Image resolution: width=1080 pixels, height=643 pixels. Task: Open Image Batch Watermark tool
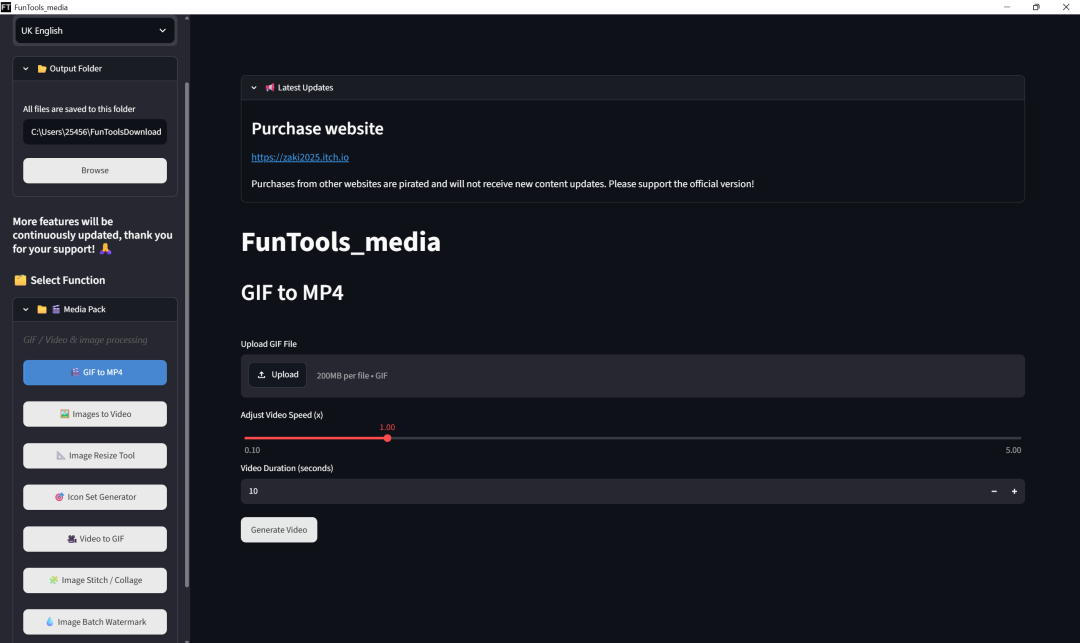tap(95, 622)
